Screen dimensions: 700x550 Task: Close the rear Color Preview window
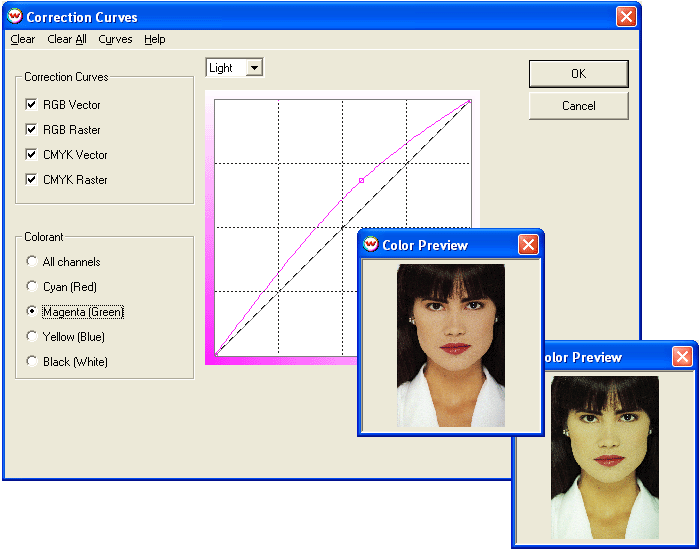682,357
